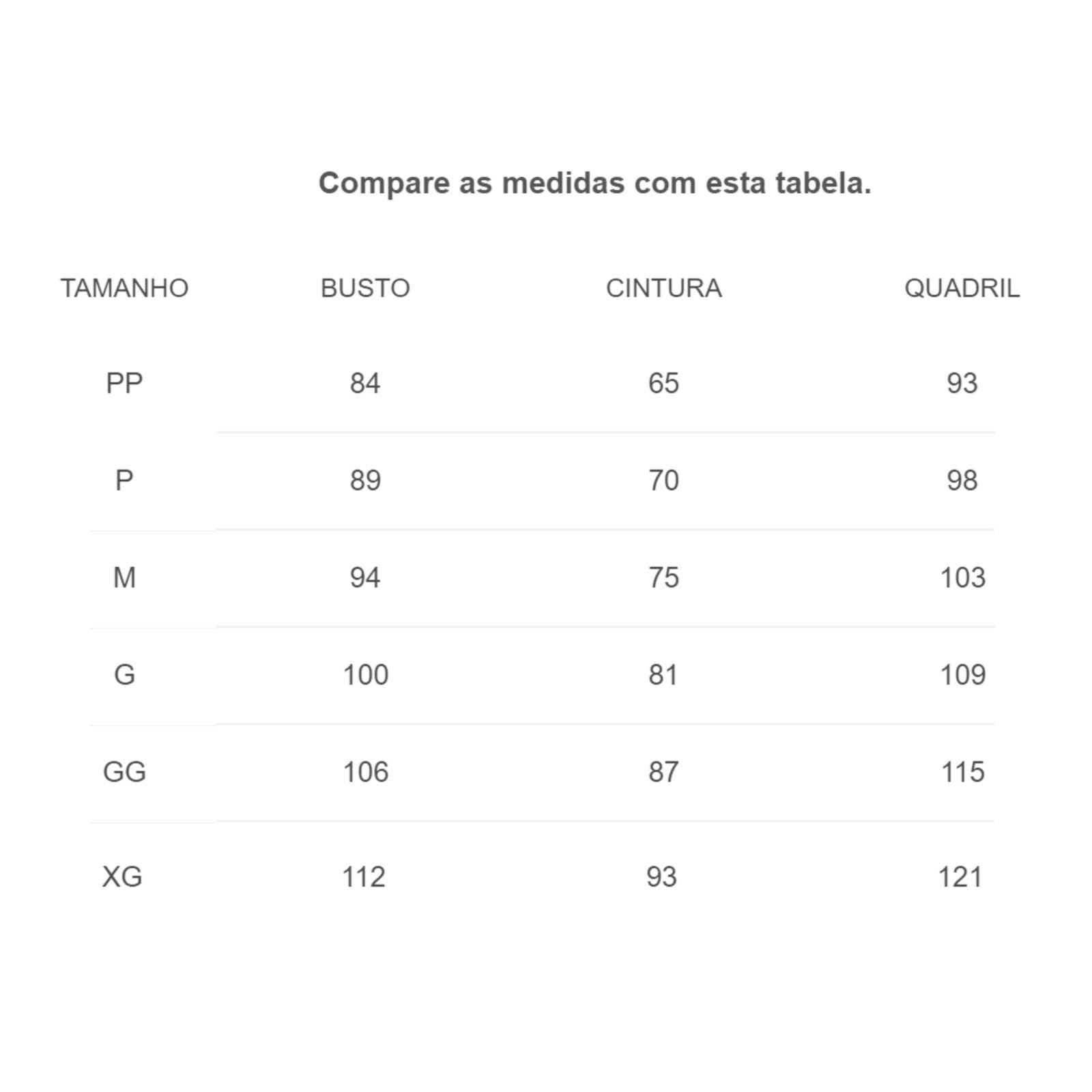The image size is (1092, 1092).
Task: Click the M size row label
Action: [124, 577]
